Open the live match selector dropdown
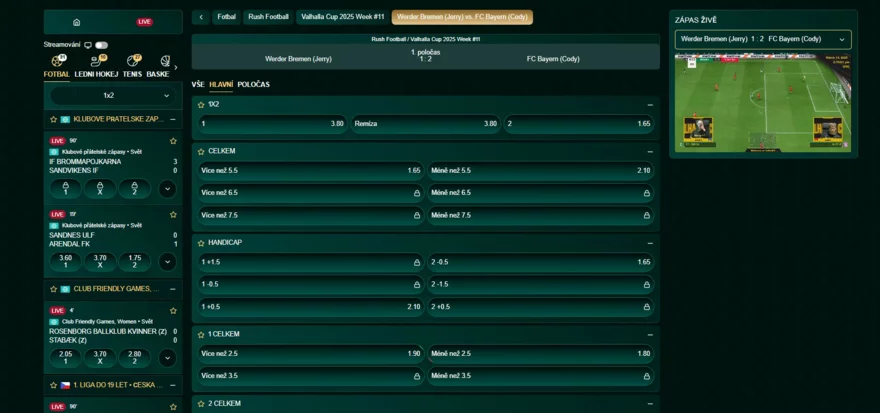The width and height of the screenshot is (880, 413). (763, 39)
